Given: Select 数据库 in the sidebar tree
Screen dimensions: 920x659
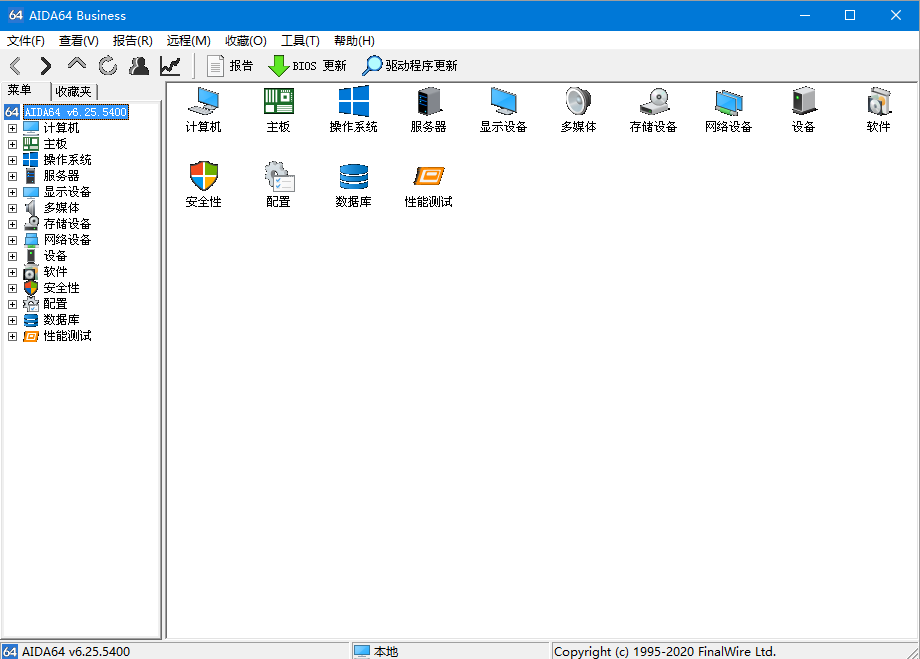Looking at the screenshot, I should [61, 320].
